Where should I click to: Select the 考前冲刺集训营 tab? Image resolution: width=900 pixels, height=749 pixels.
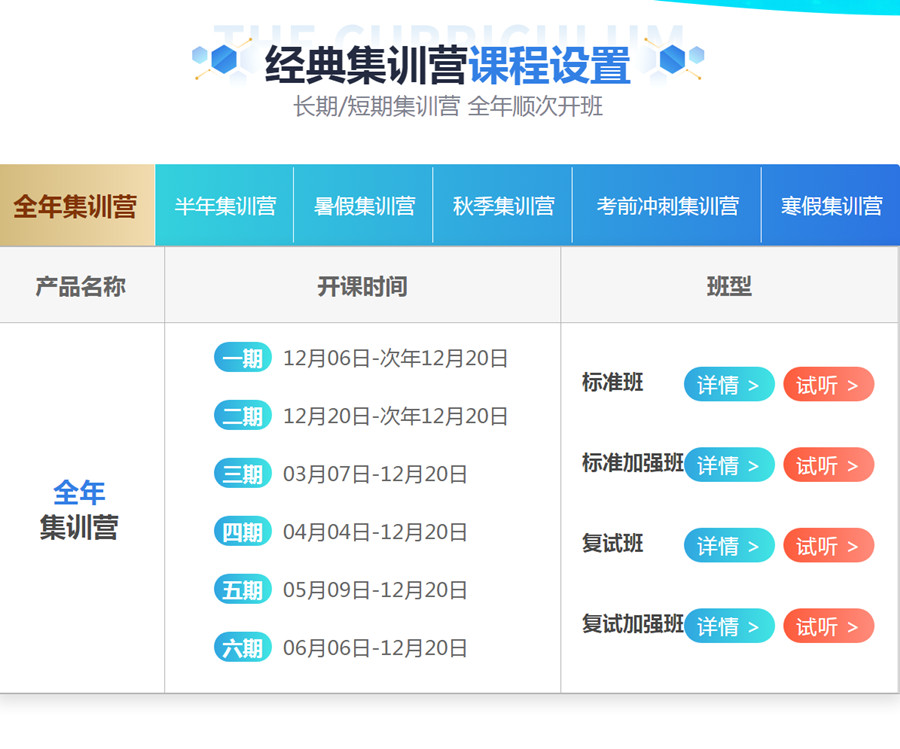(x=667, y=206)
